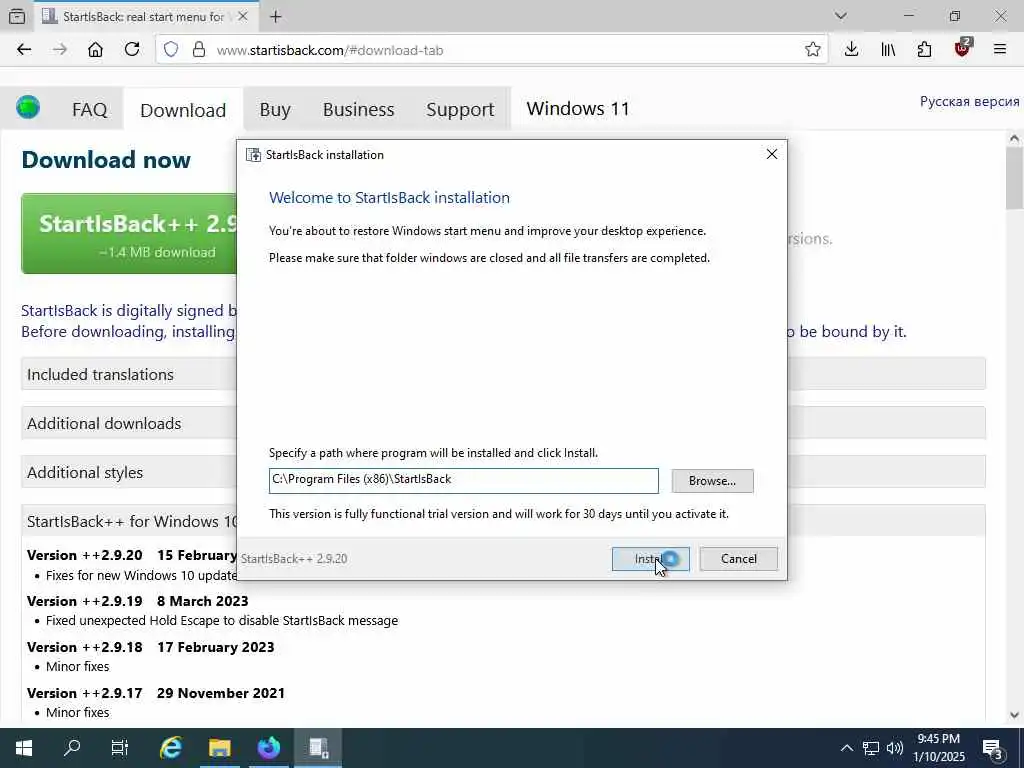Show hidden system tray icons
This screenshot has height=768, width=1024.
click(846, 748)
